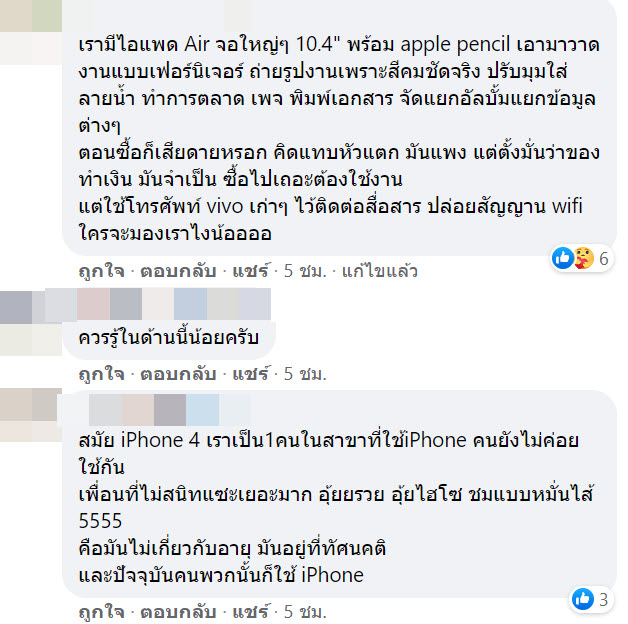Click ตอบกลับ under the iPhone 4 comment
Image resolution: width=628 pixels, height=624 pixels.
click(x=178, y=612)
